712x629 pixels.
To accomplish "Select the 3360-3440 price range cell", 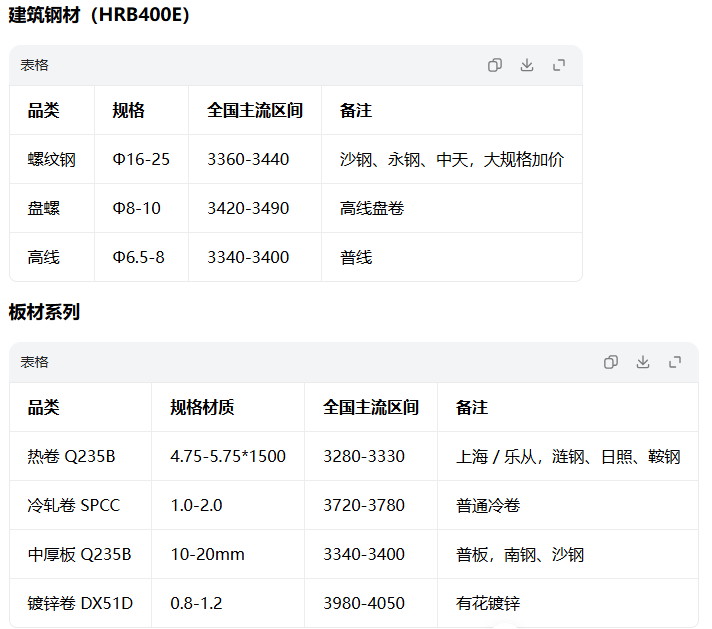I will click(x=255, y=159).
